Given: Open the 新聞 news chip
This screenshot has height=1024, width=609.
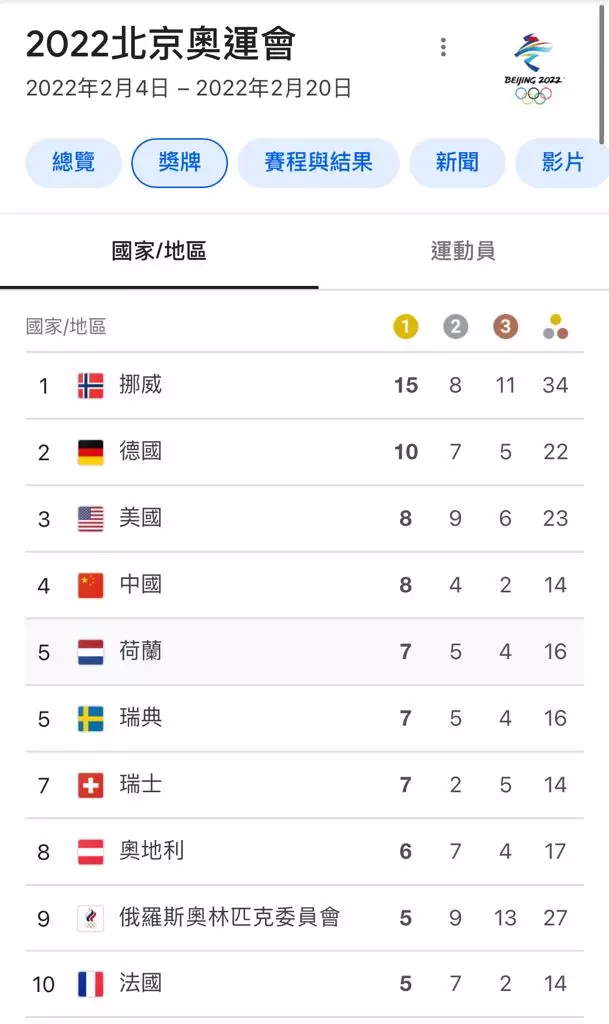Looking at the screenshot, I should pos(457,163).
